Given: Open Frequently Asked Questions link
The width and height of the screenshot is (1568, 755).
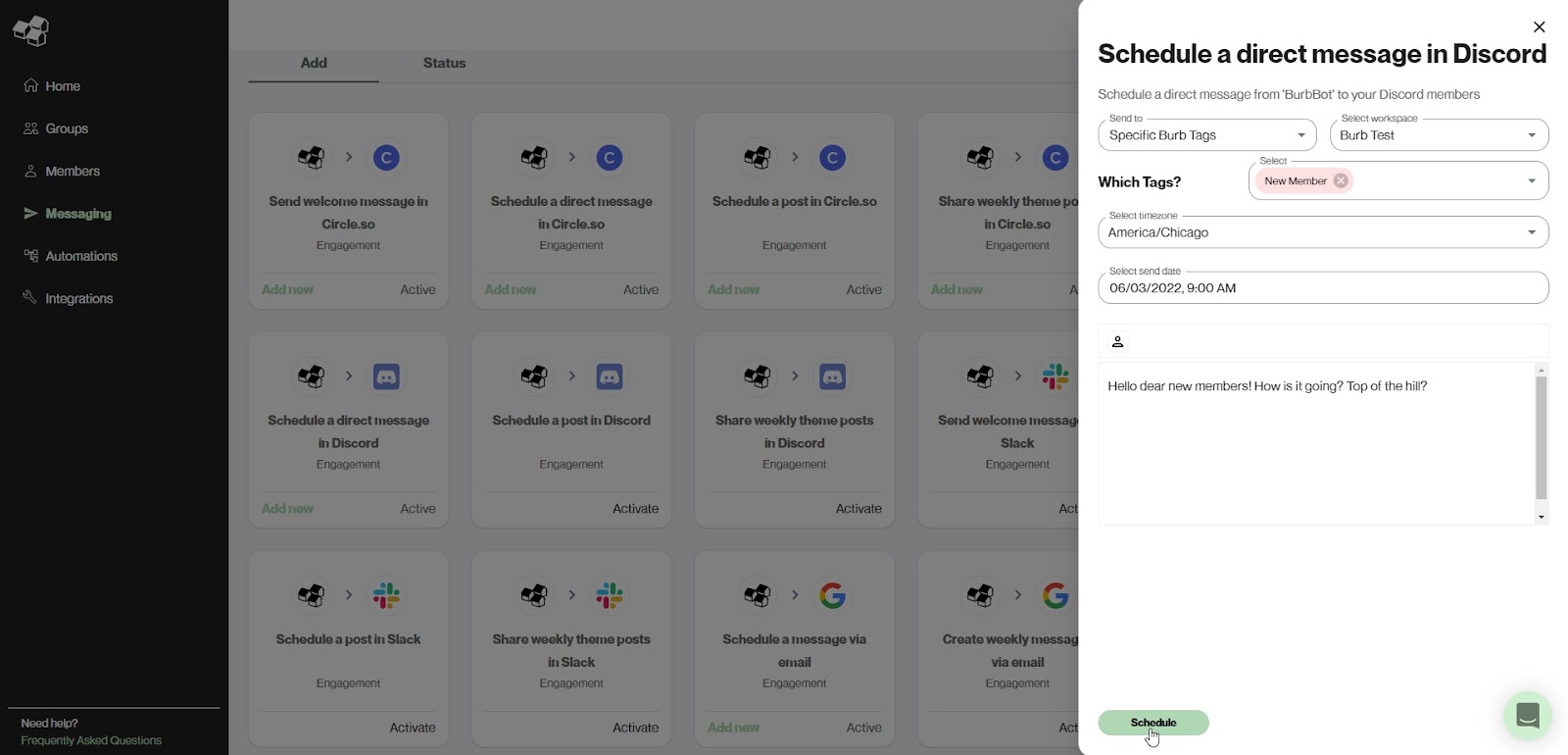Looking at the screenshot, I should pyautogui.click(x=91, y=740).
